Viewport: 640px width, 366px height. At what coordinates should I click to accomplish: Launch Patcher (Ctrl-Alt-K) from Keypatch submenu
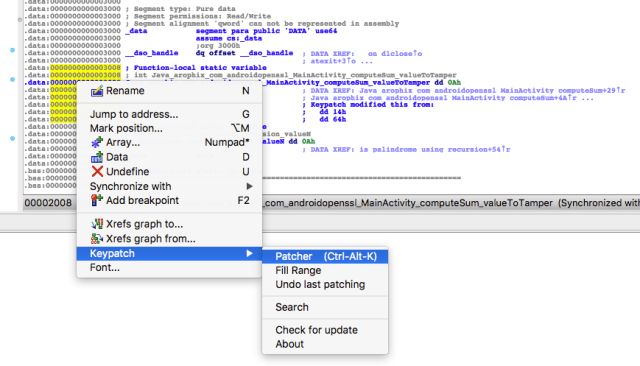(x=325, y=256)
